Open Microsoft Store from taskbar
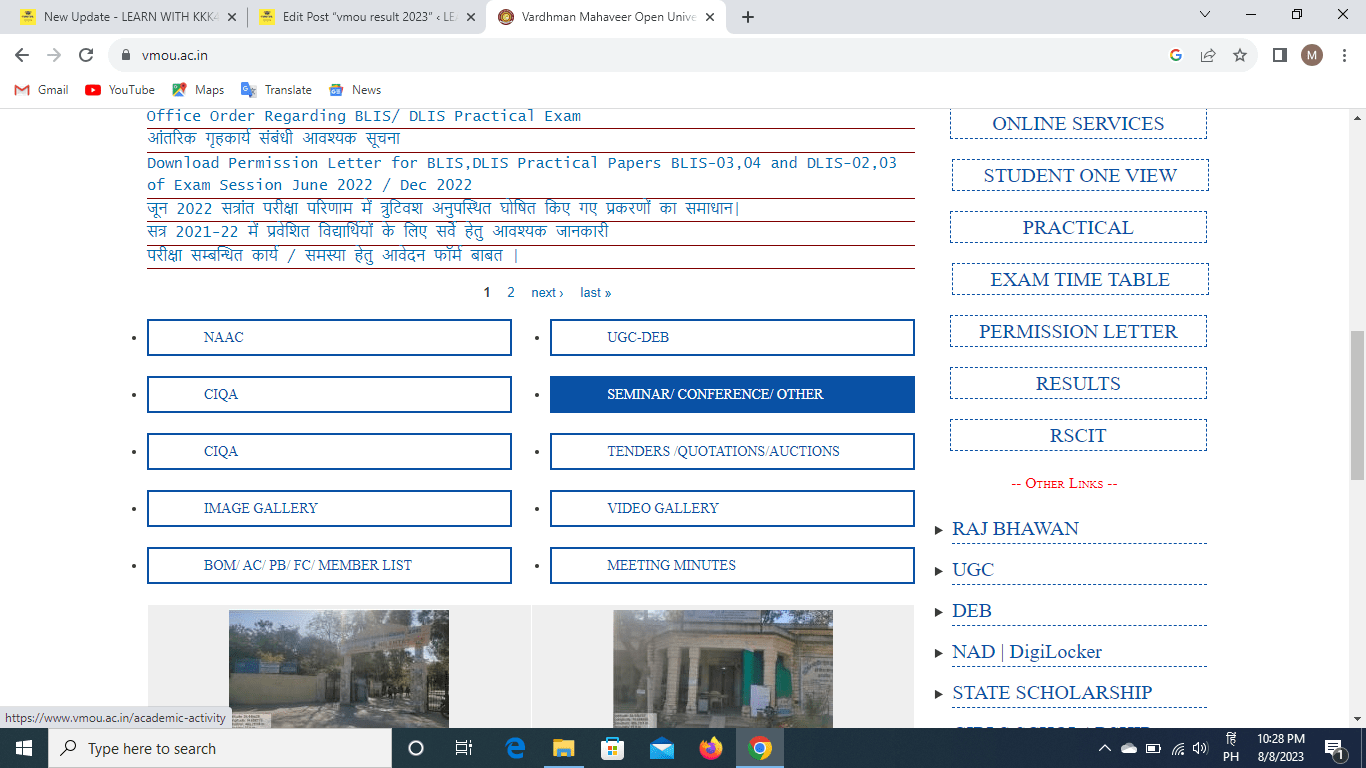This screenshot has width=1366, height=768. [613, 748]
